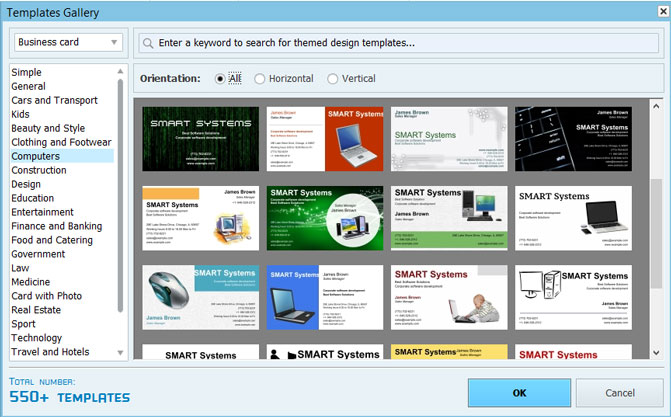Select the highlighted Computers category
This screenshot has height=417, width=671.
click(x=62, y=156)
